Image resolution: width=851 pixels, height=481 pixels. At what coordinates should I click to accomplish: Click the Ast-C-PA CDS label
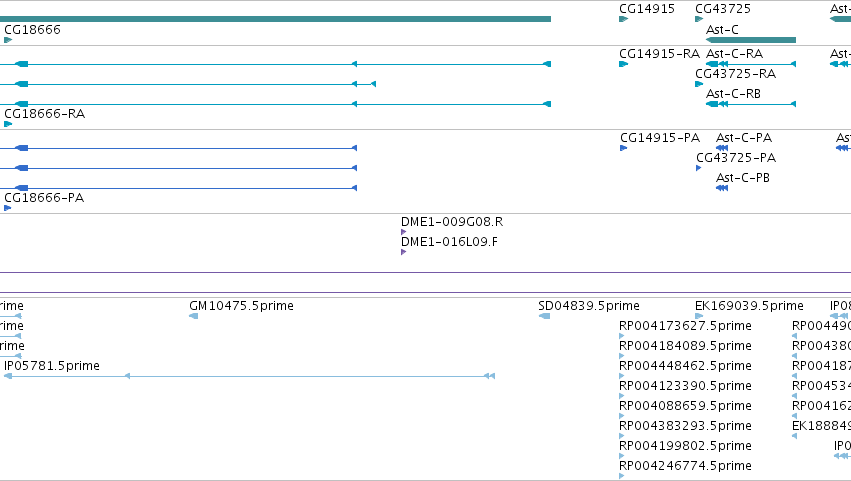pos(744,138)
